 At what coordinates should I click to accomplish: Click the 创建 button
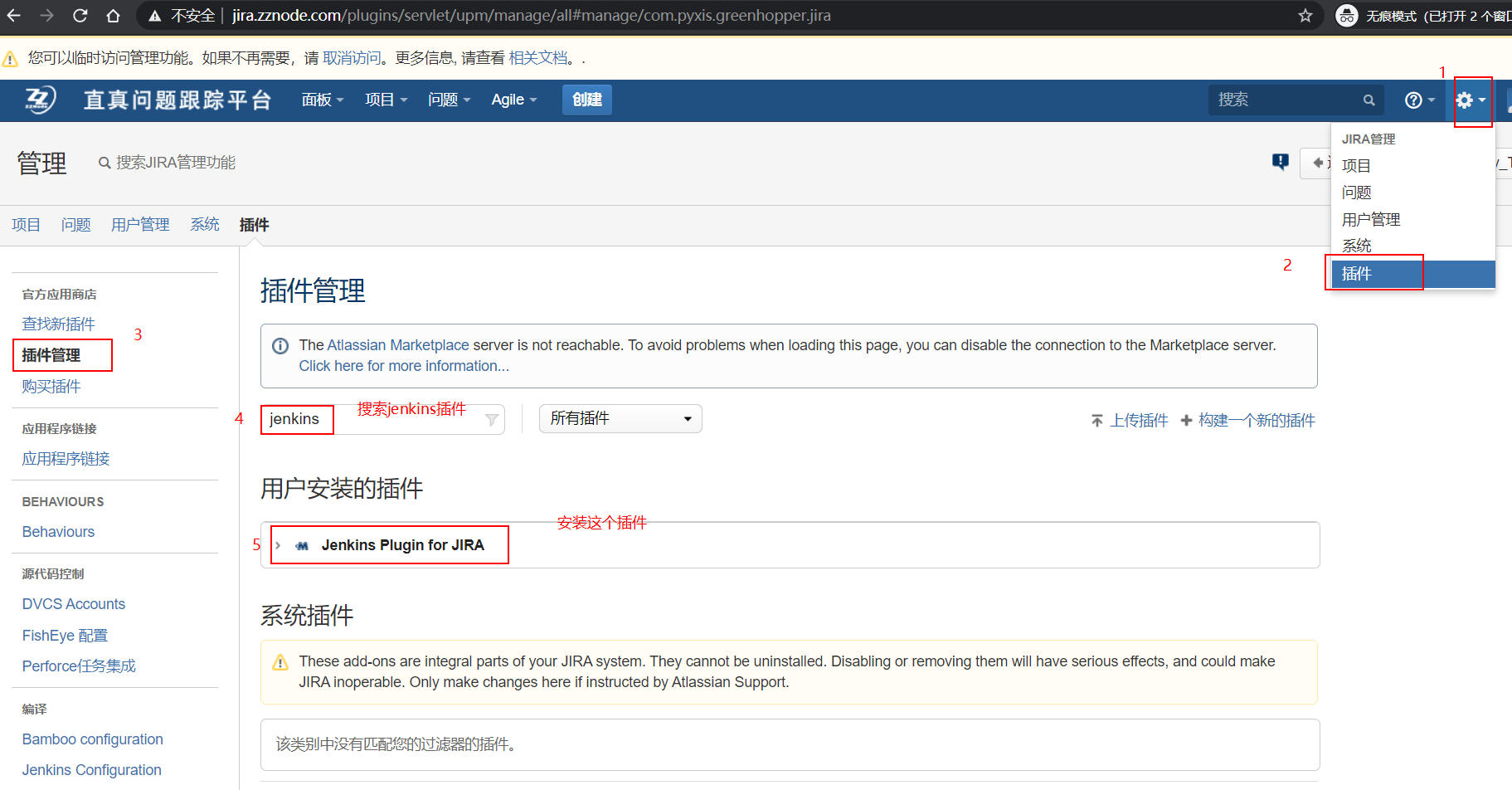tap(587, 100)
